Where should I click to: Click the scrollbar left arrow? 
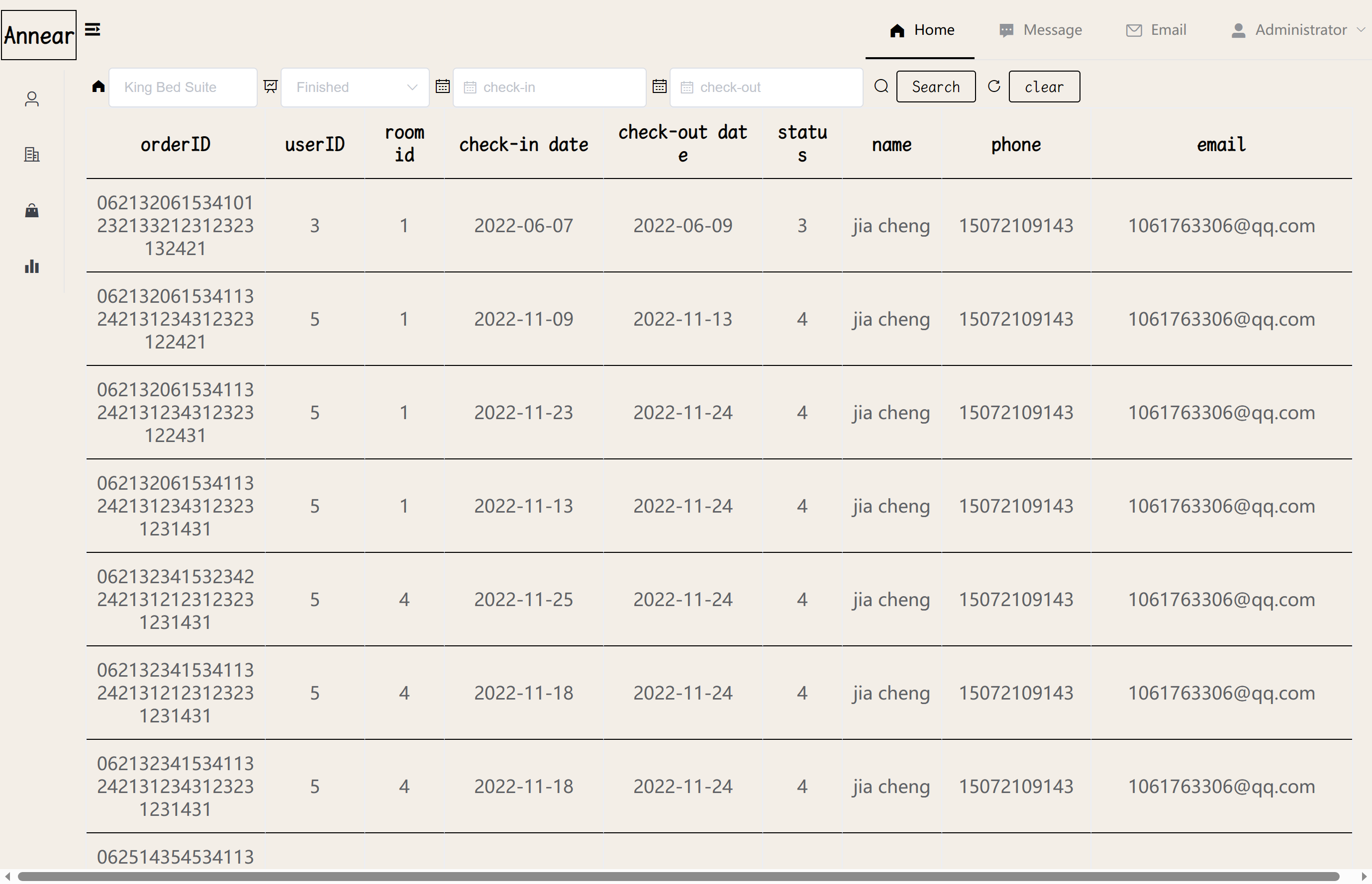(x=7, y=877)
